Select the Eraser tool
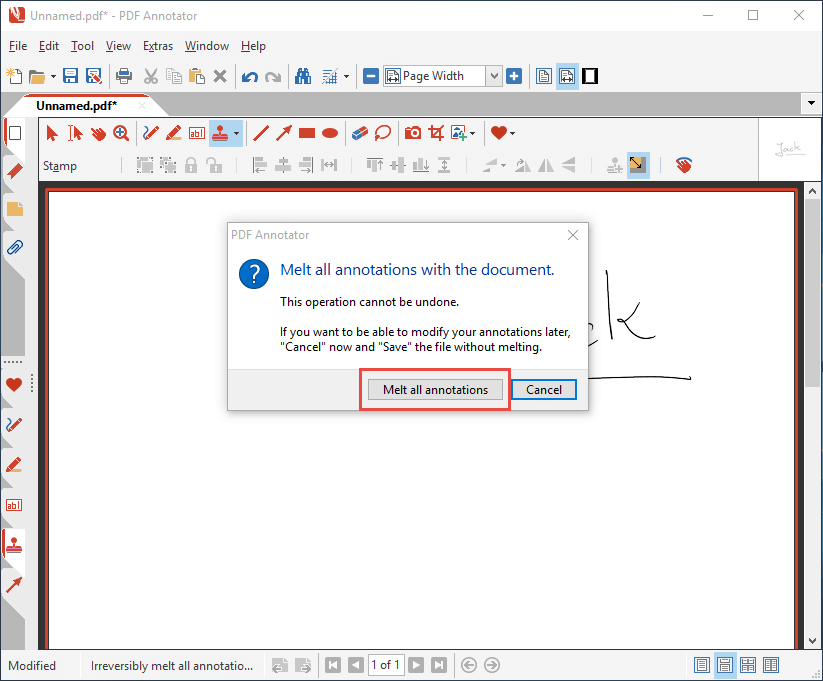823x681 pixels. pos(360,133)
